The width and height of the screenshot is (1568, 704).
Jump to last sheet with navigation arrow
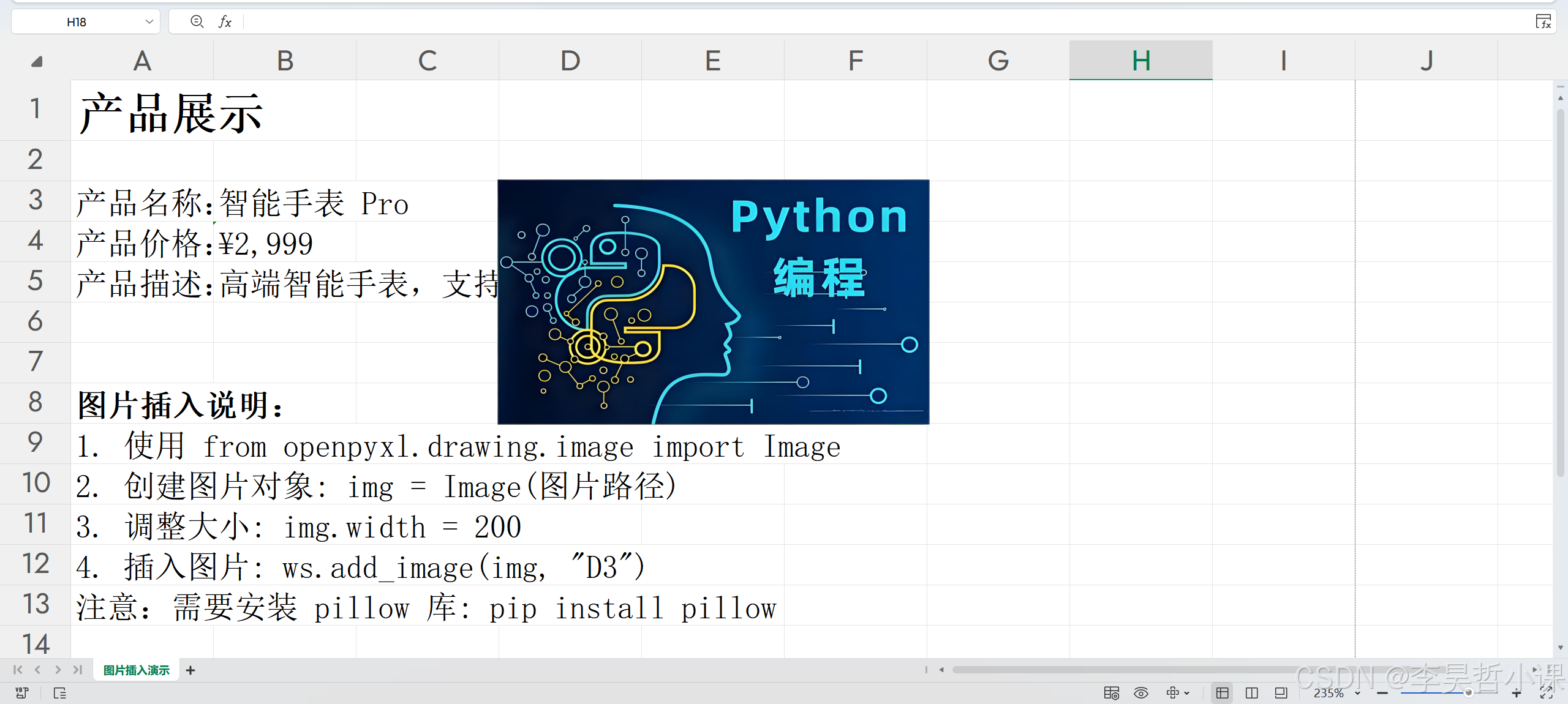click(x=77, y=670)
